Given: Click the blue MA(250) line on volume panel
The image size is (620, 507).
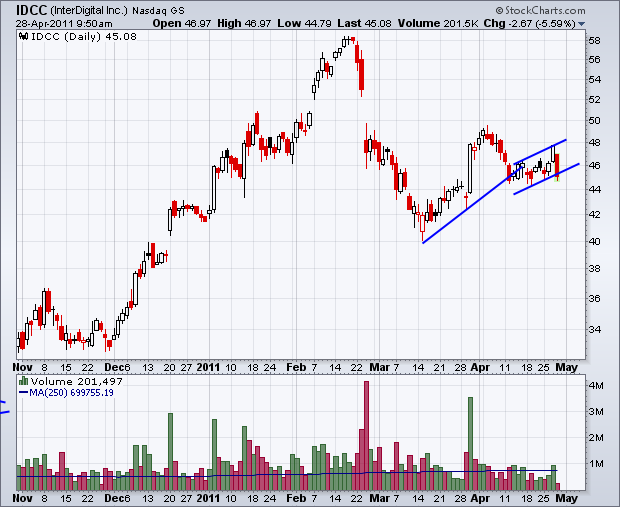Looking at the screenshot, I should pos(287,474).
